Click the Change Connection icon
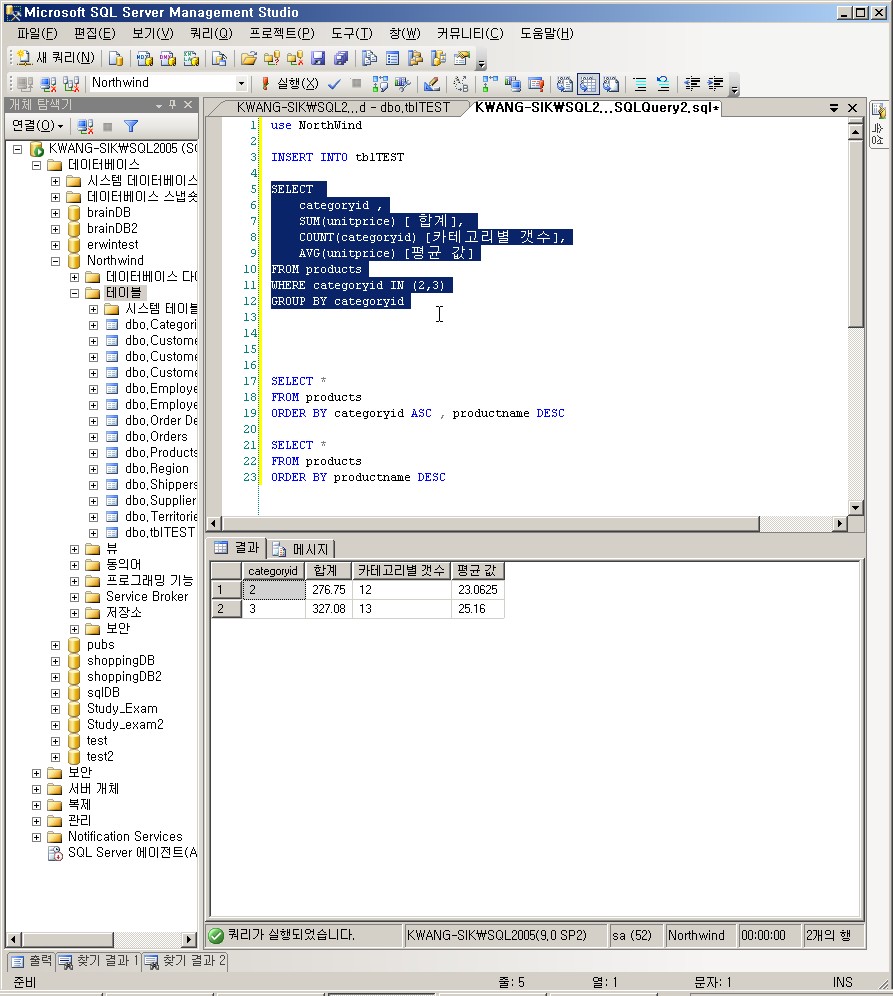 tap(71, 83)
